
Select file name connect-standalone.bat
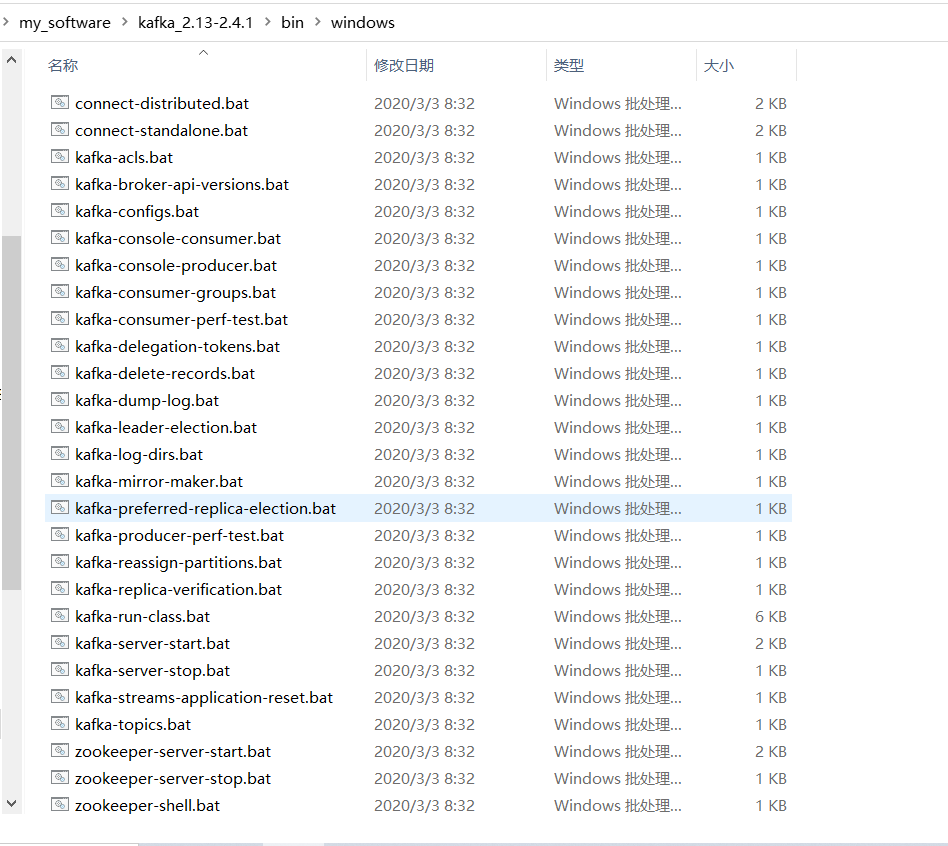point(161,130)
